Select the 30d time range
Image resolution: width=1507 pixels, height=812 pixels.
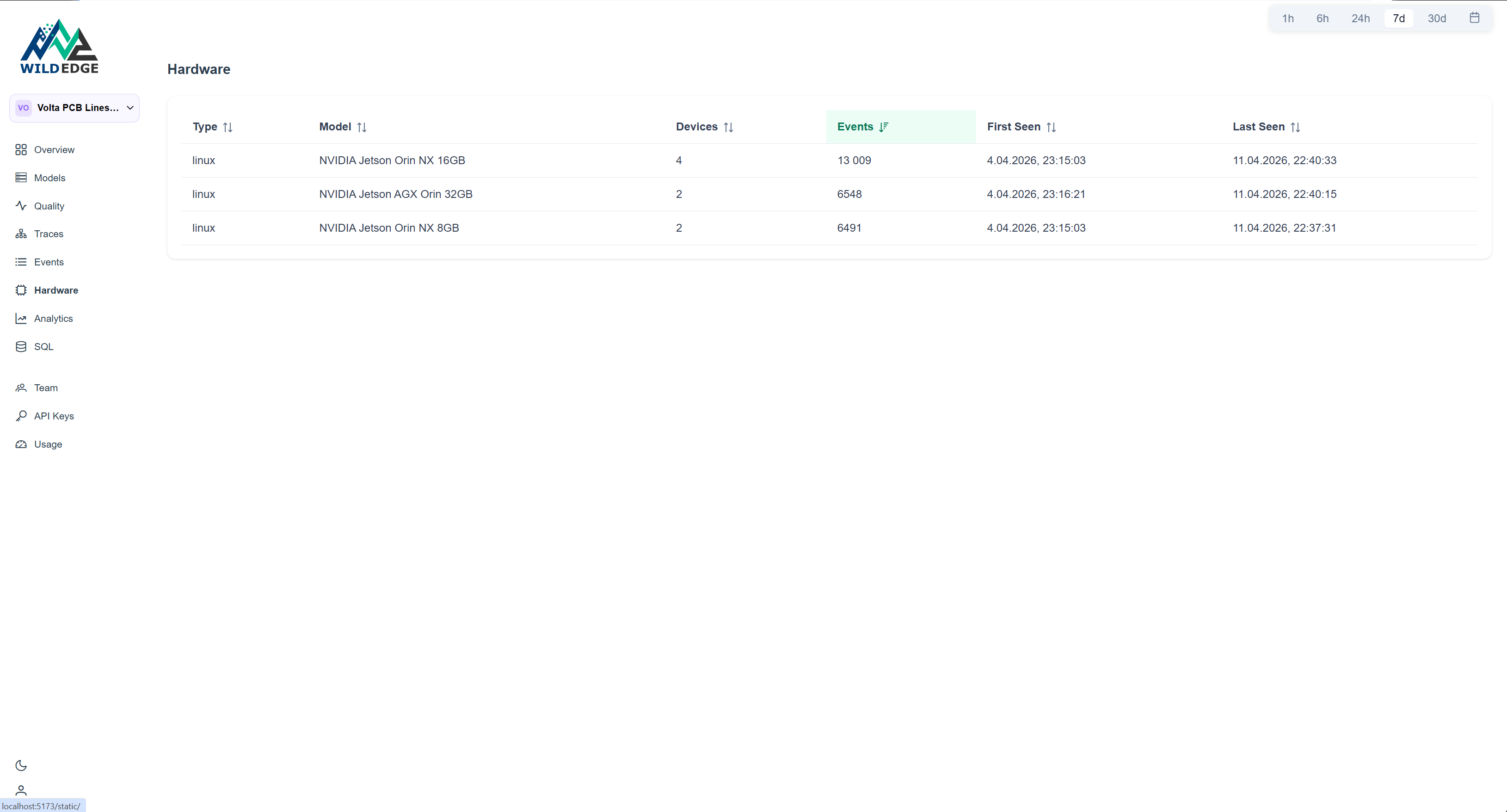1437,18
